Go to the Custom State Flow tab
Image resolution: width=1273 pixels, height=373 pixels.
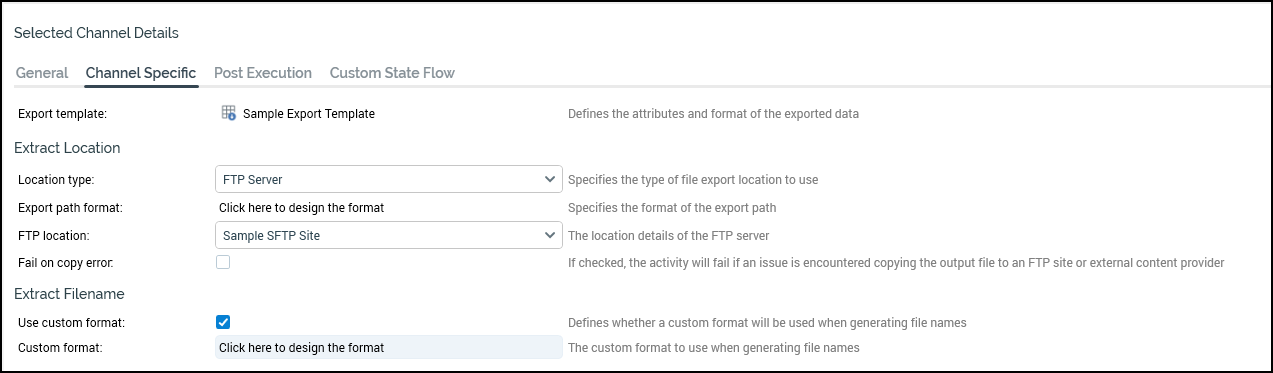392,73
